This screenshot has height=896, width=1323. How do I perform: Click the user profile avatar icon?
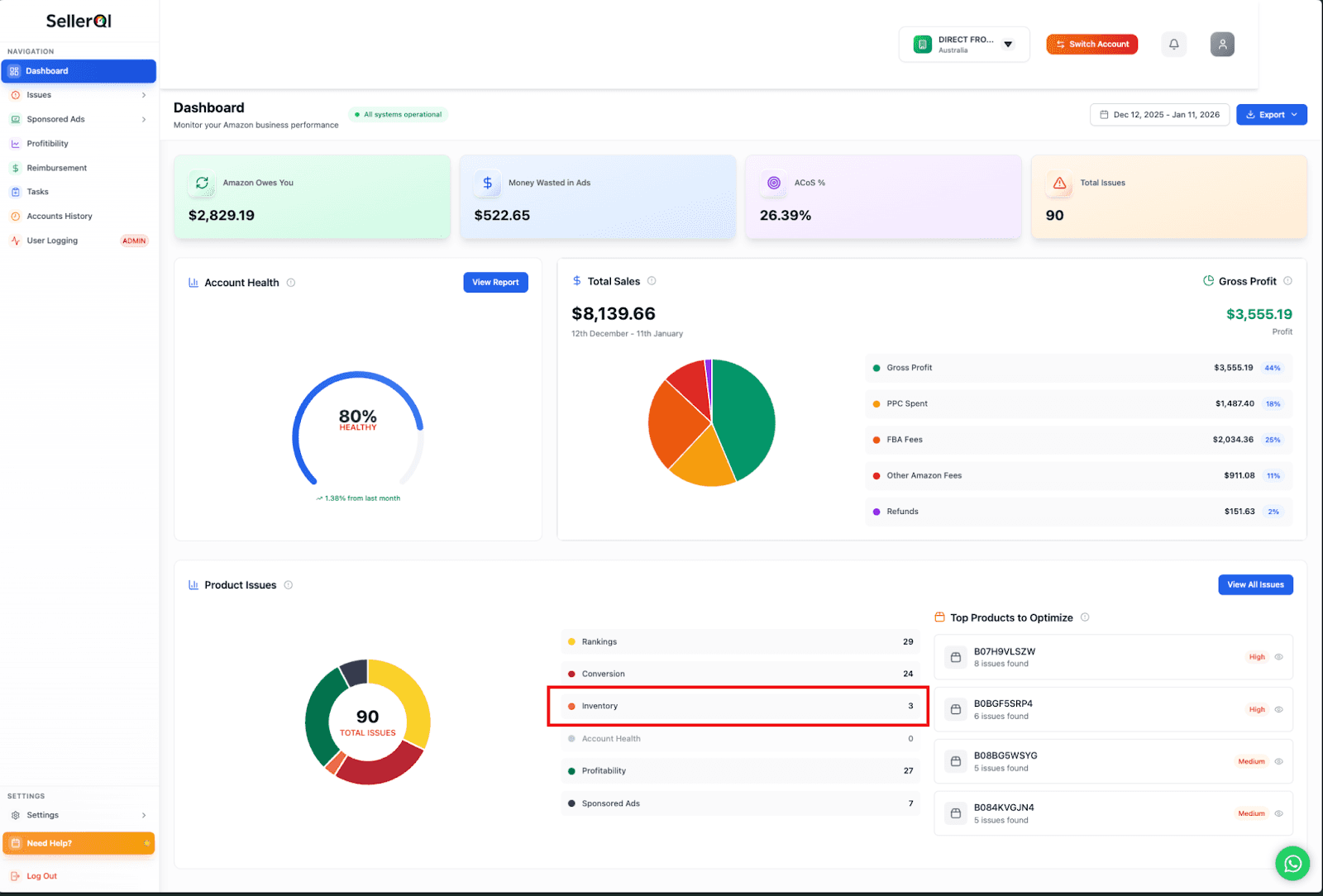tap(1222, 44)
